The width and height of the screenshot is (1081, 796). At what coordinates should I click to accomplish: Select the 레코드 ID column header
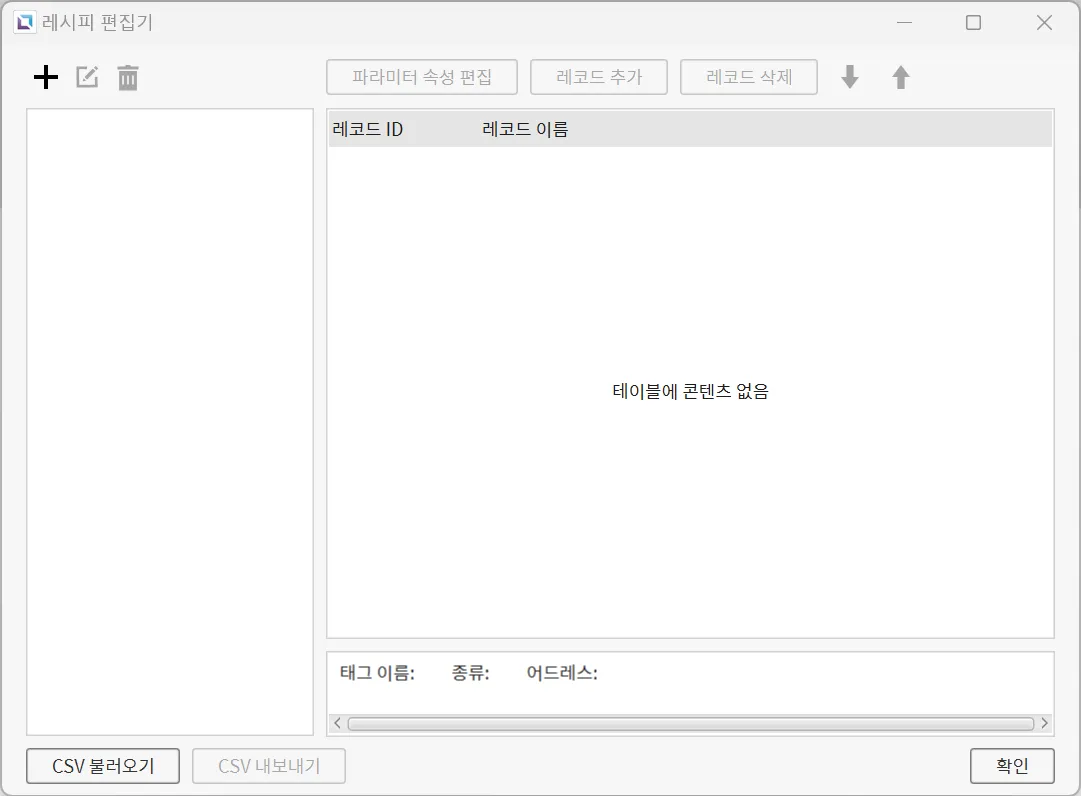[368, 129]
